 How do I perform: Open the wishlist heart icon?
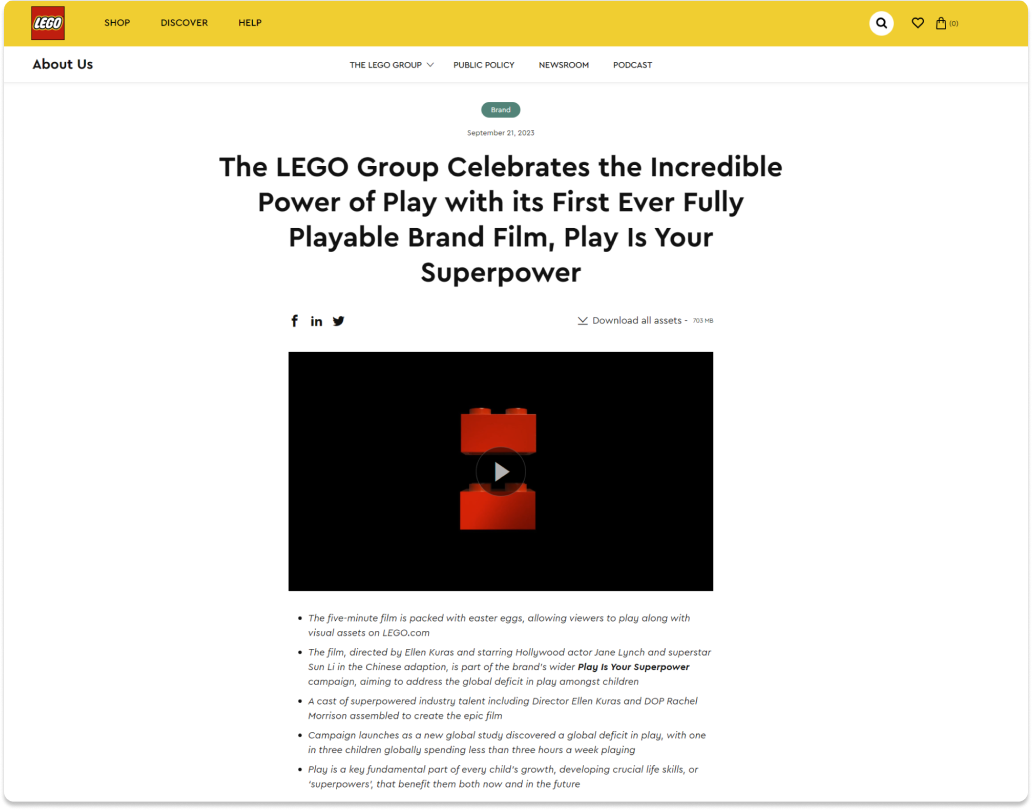click(x=917, y=23)
